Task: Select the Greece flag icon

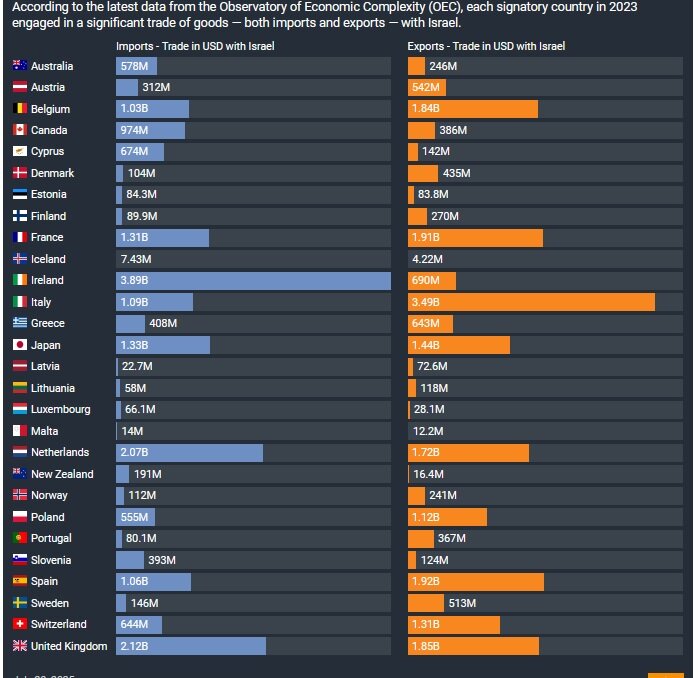Action: coord(20,323)
